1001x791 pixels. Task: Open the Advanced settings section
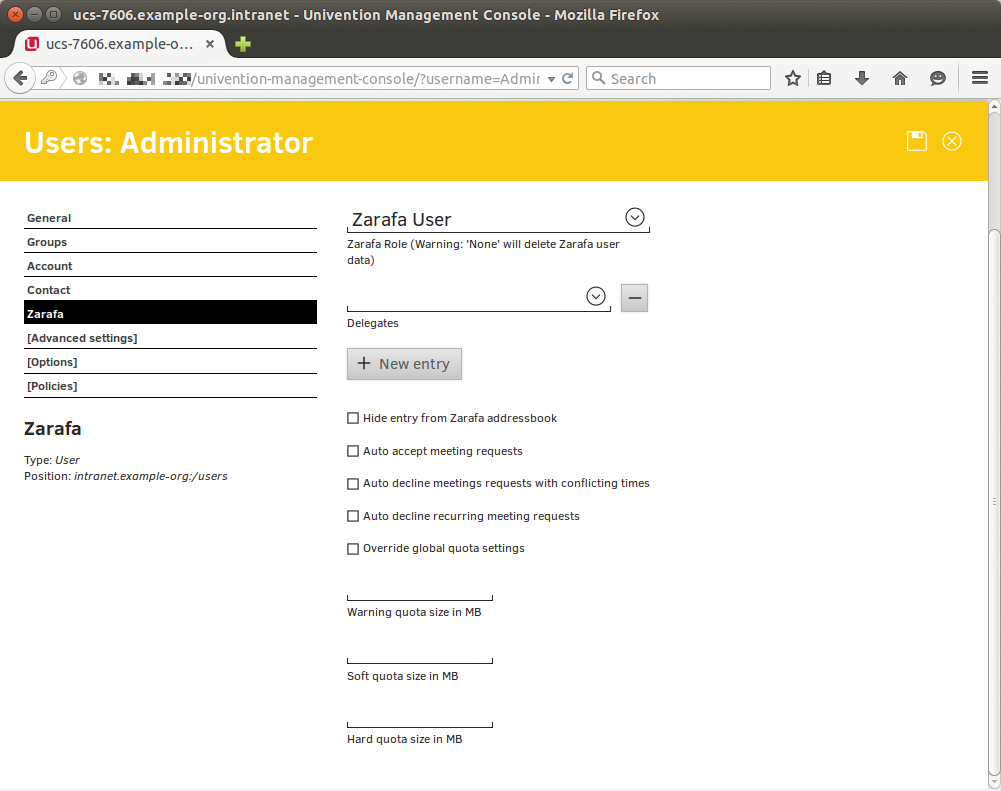(x=82, y=337)
